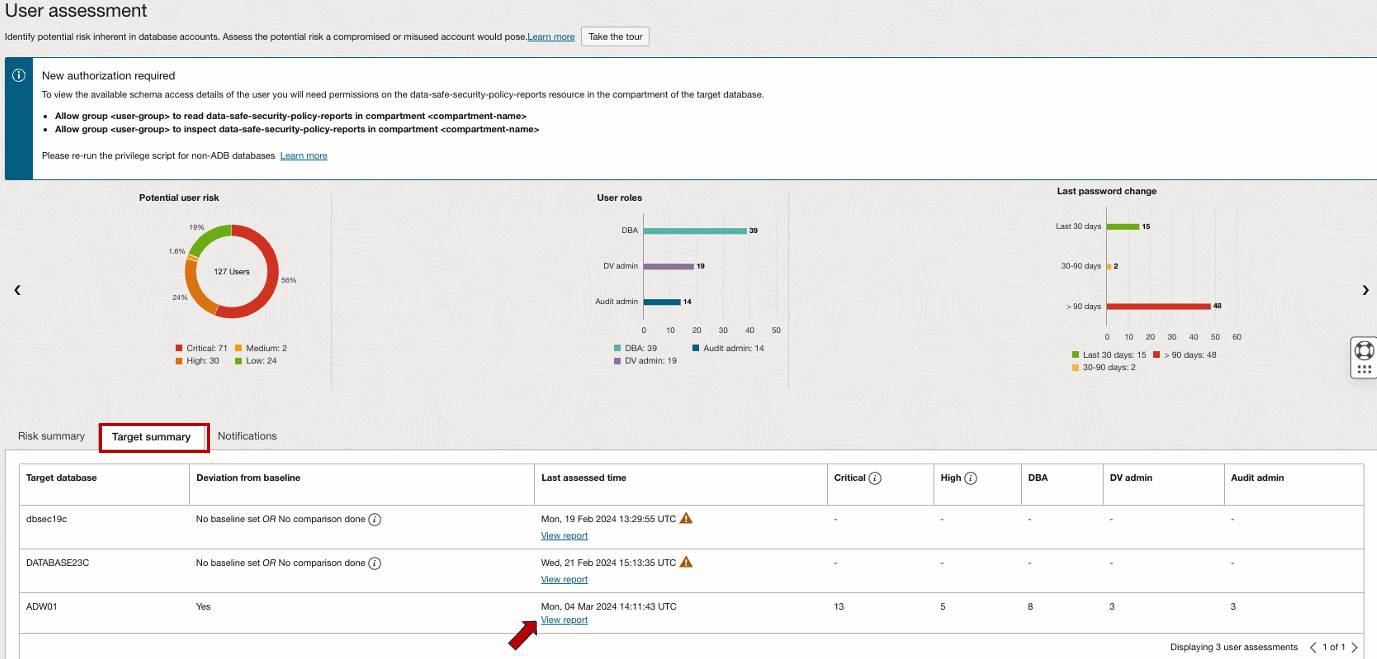The width and height of the screenshot is (1377, 659).
Task: Click the DBA bar in User roles chart
Action: tap(695, 230)
